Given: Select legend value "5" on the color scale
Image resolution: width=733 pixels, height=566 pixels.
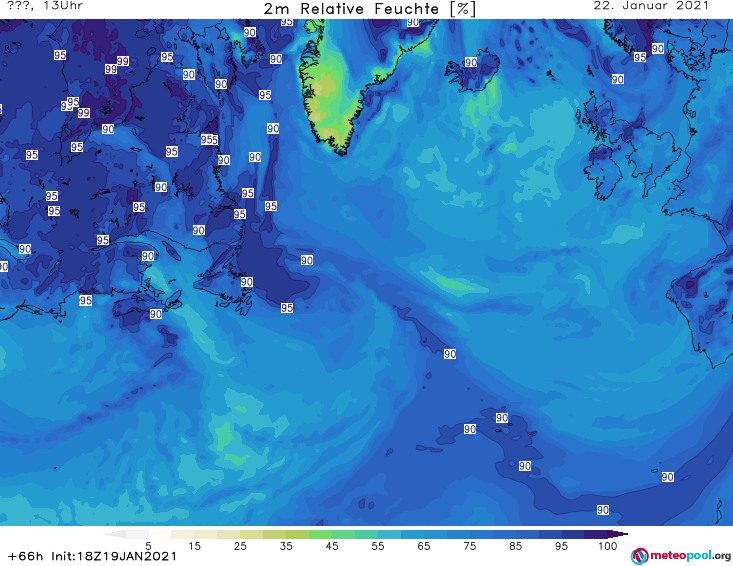Looking at the screenshot, I should coord(149,546).
